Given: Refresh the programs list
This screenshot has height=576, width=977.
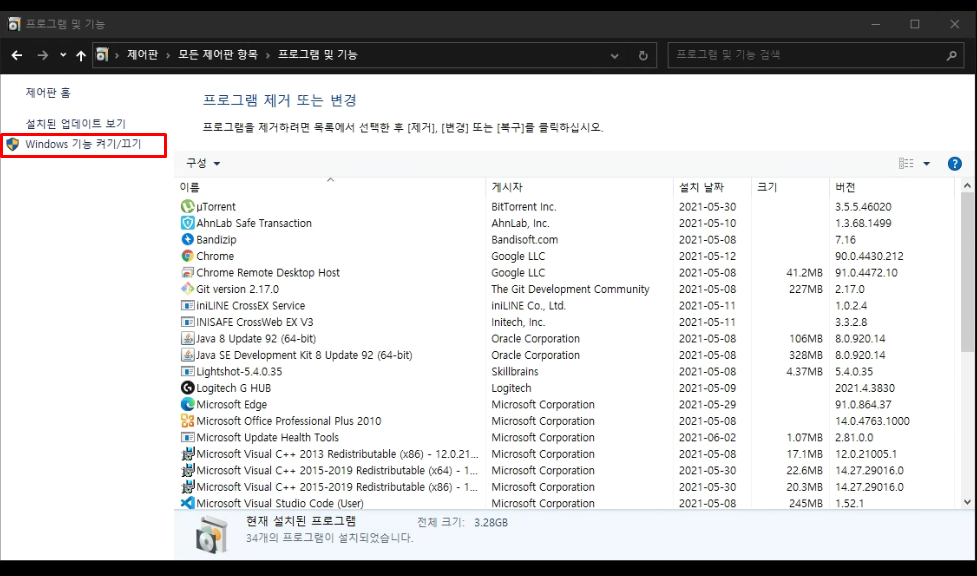Looking at the screenshot, I should (643, 55).
